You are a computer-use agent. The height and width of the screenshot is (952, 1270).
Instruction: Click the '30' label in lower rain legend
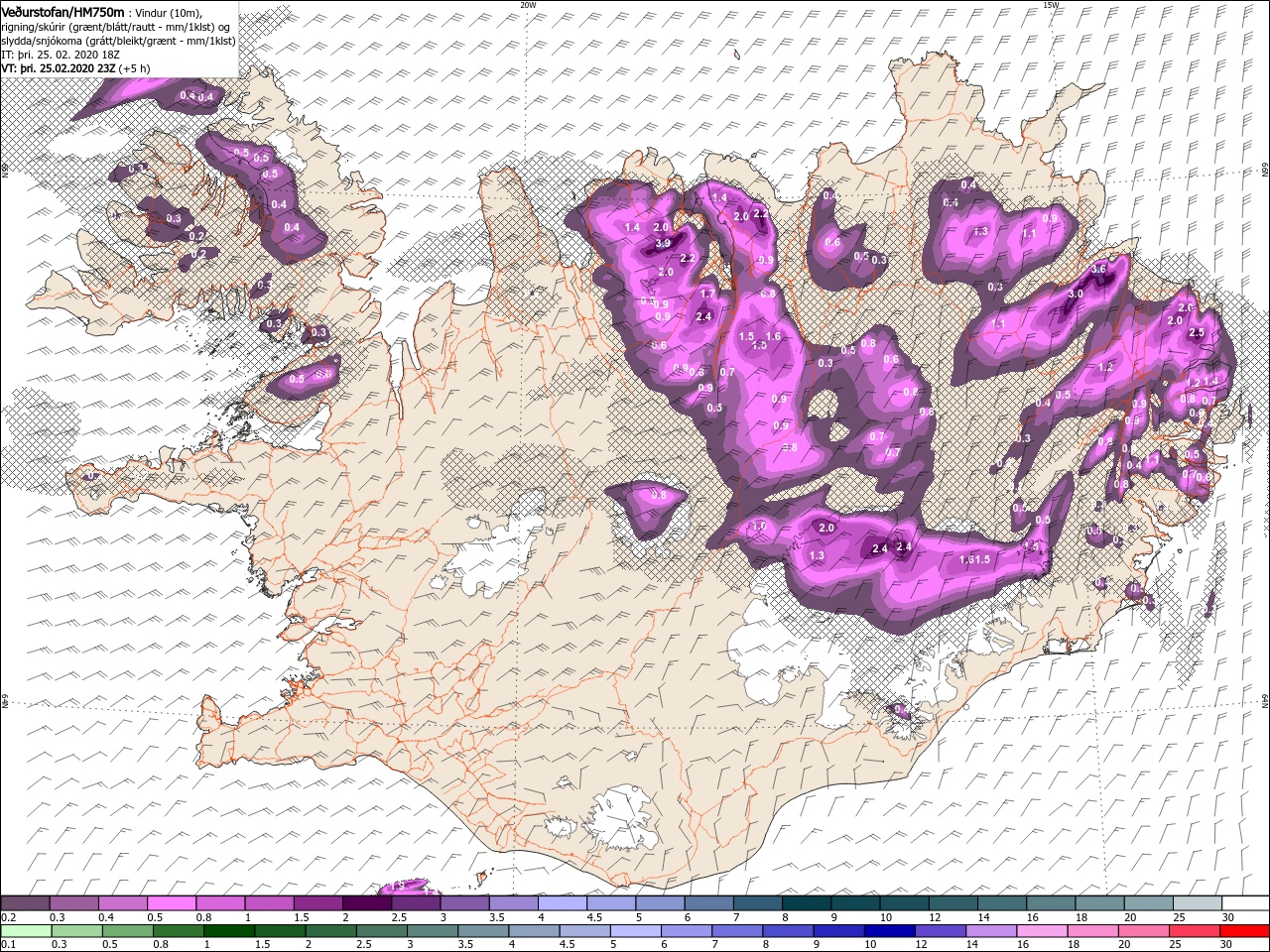(x=1226, y=945)
